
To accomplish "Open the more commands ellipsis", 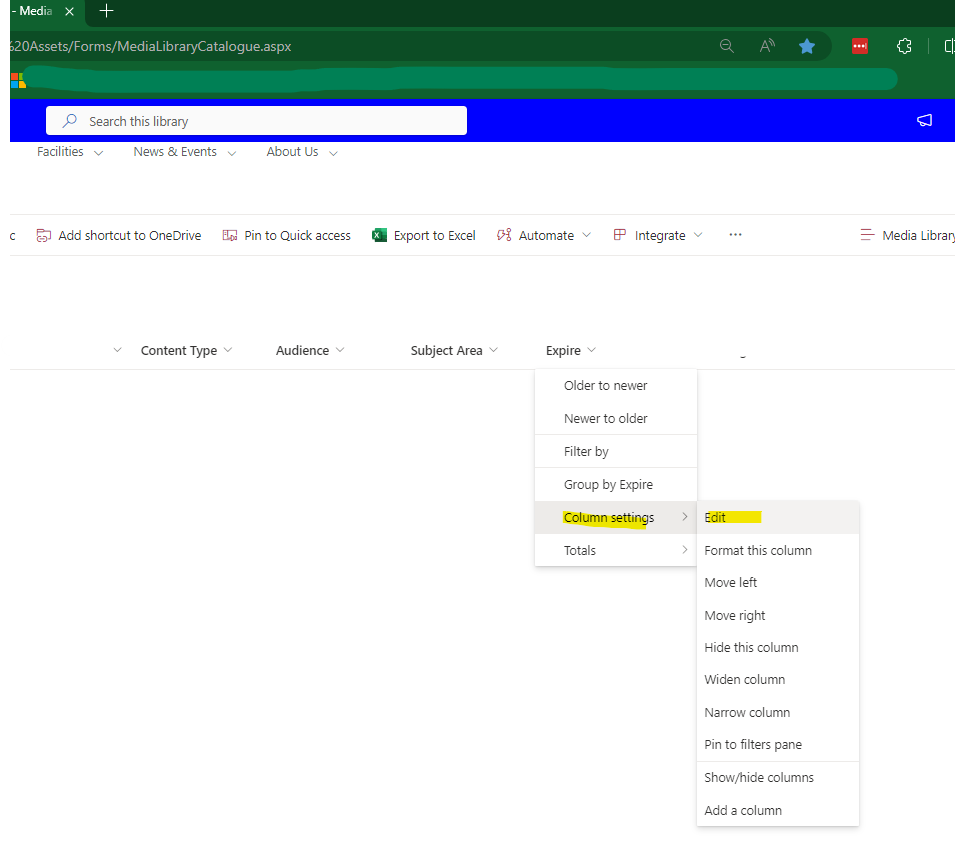I will point(735,234).
